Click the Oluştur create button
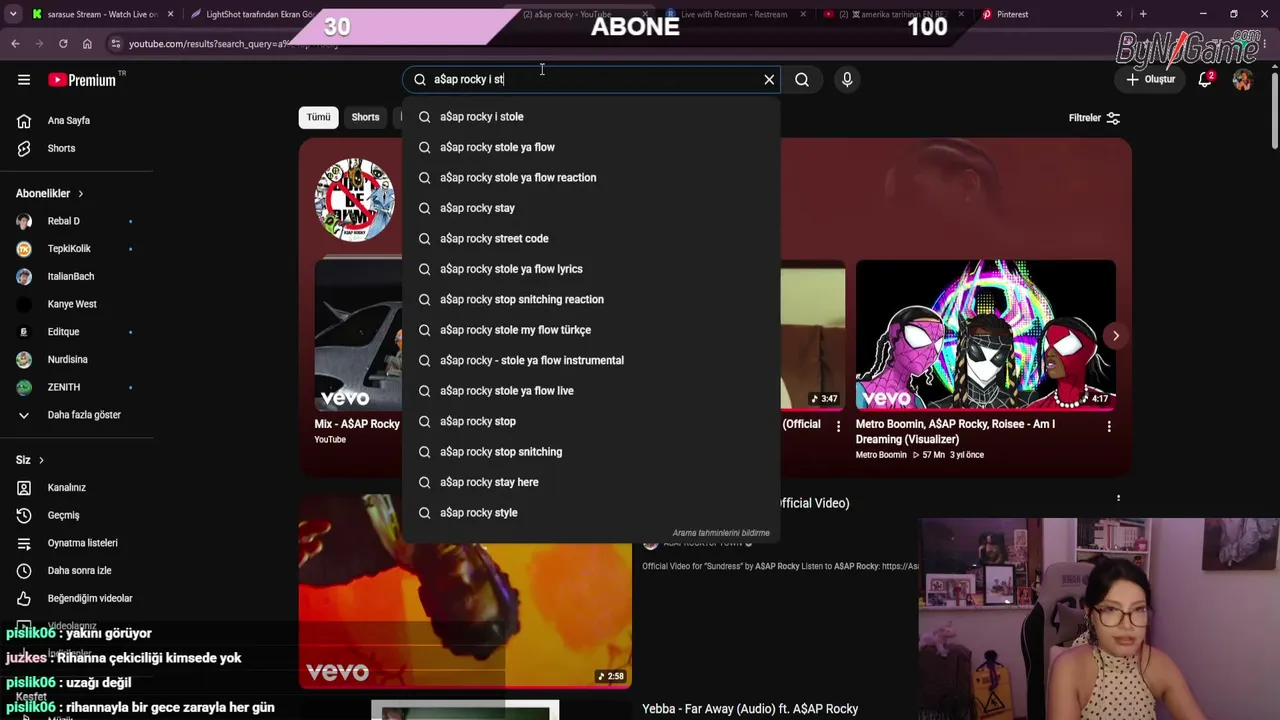The image size is (1280, 720). tap(1151, 80)
